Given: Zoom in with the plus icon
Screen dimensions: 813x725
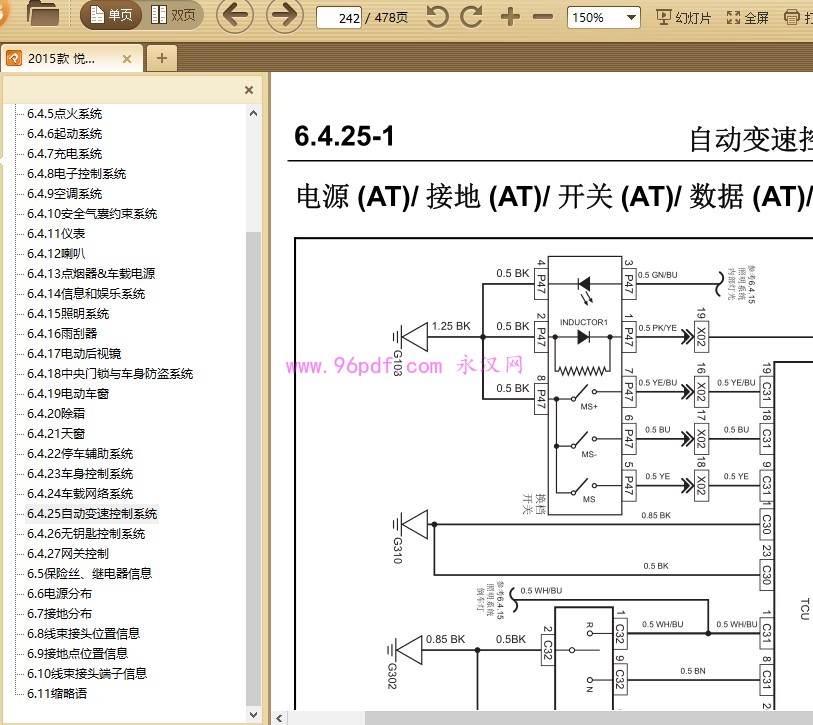Looking at the screenshot, I should pyautogui.click(x=510, y=17).
